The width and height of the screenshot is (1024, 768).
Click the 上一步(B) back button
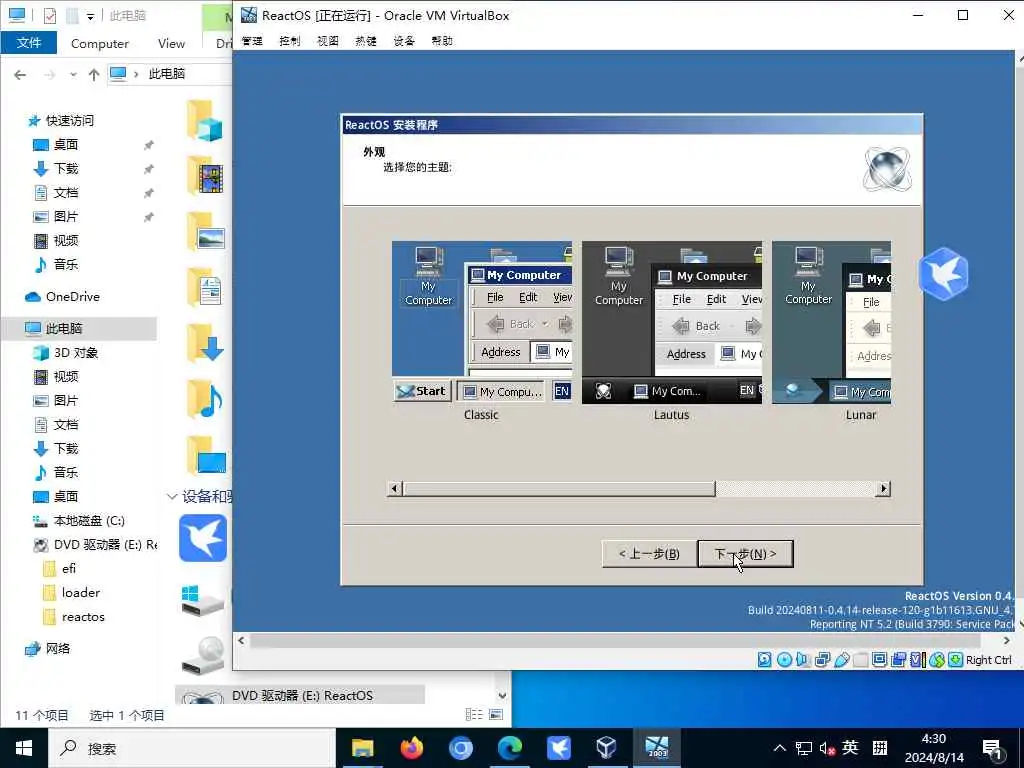(x=648, y=554)
